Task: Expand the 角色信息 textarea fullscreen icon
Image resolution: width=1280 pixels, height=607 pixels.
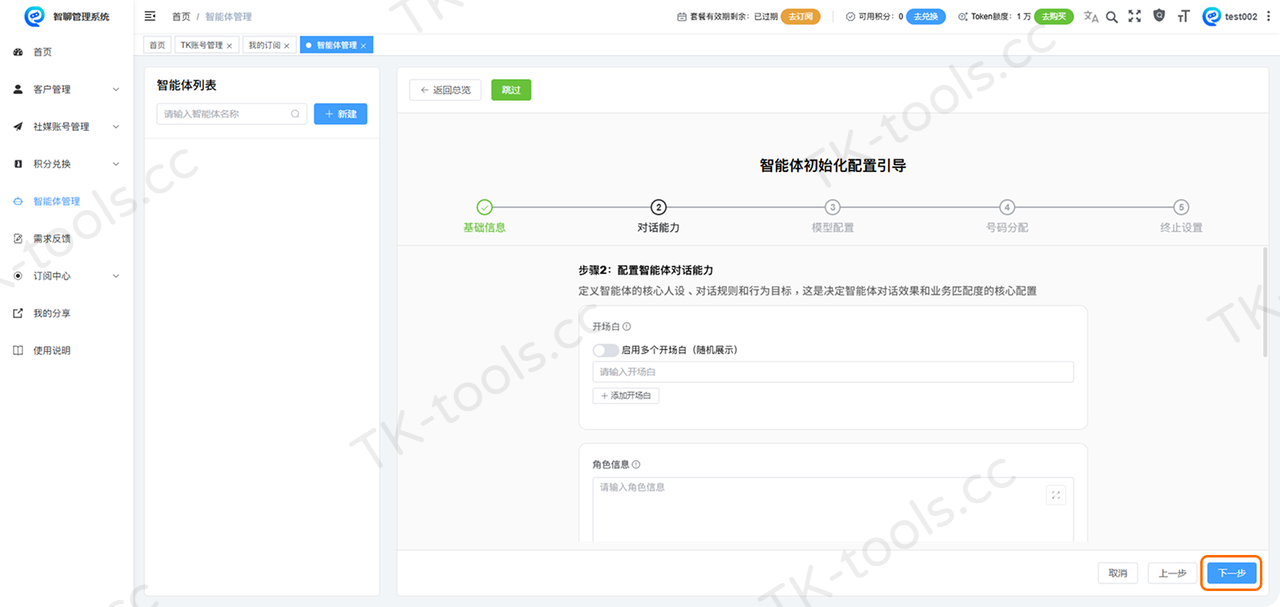Action: point(1056,495)
